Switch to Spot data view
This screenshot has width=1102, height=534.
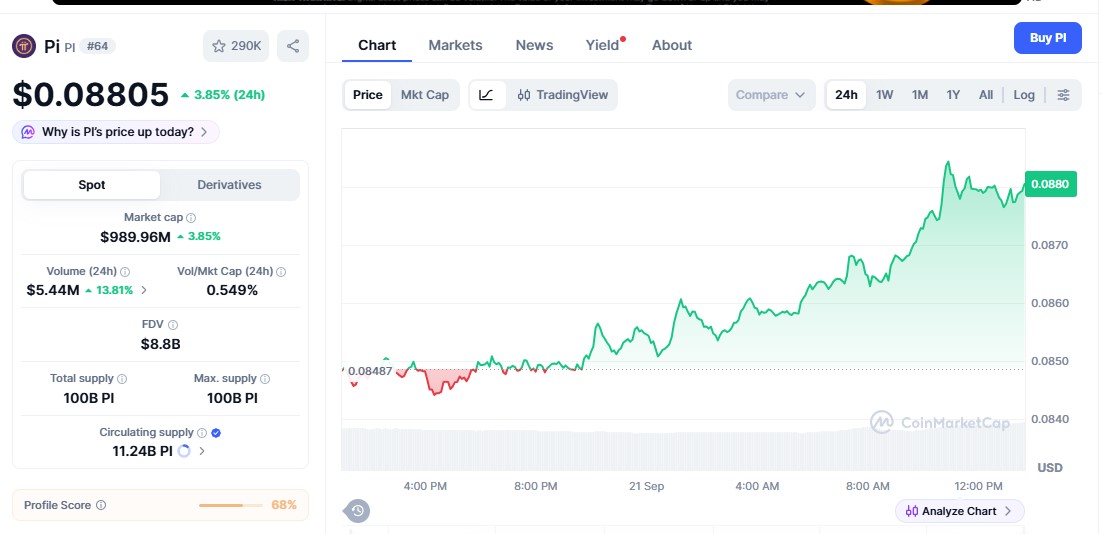click(91, 185)
